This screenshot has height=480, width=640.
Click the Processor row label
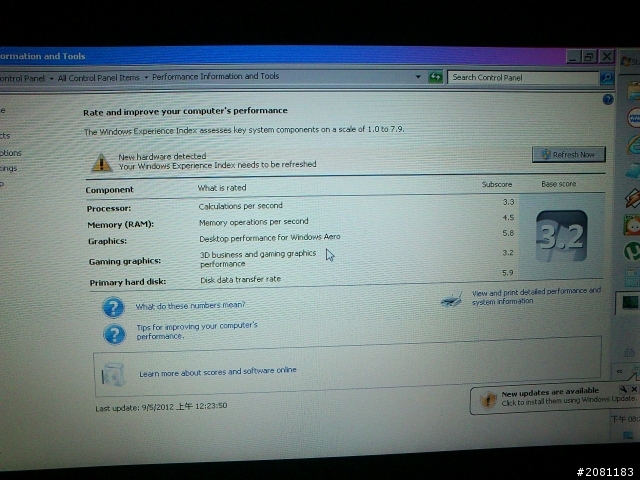pos(109,209)
